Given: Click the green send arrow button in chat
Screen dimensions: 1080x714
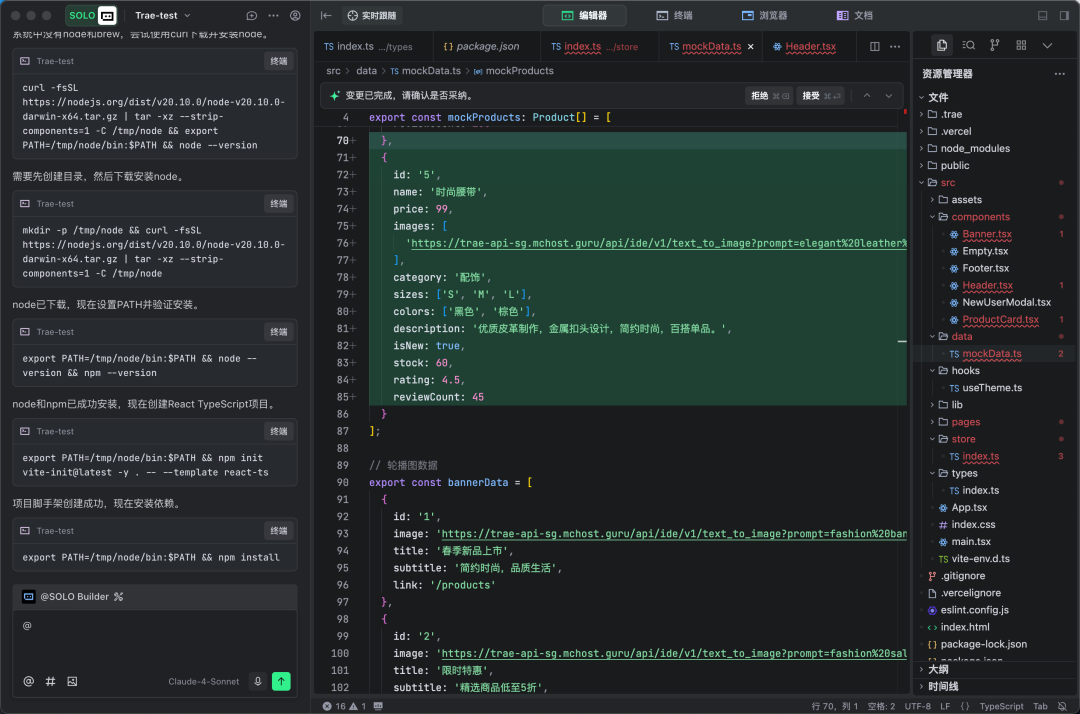Looking at the screenshot, I should pyautogui.click(x=282, y=681).
